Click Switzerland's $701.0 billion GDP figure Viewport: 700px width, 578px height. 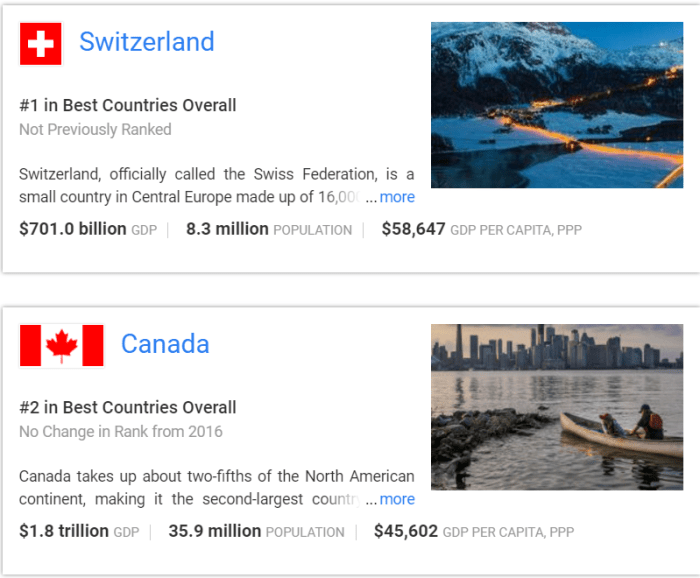(x=73, y=229)
